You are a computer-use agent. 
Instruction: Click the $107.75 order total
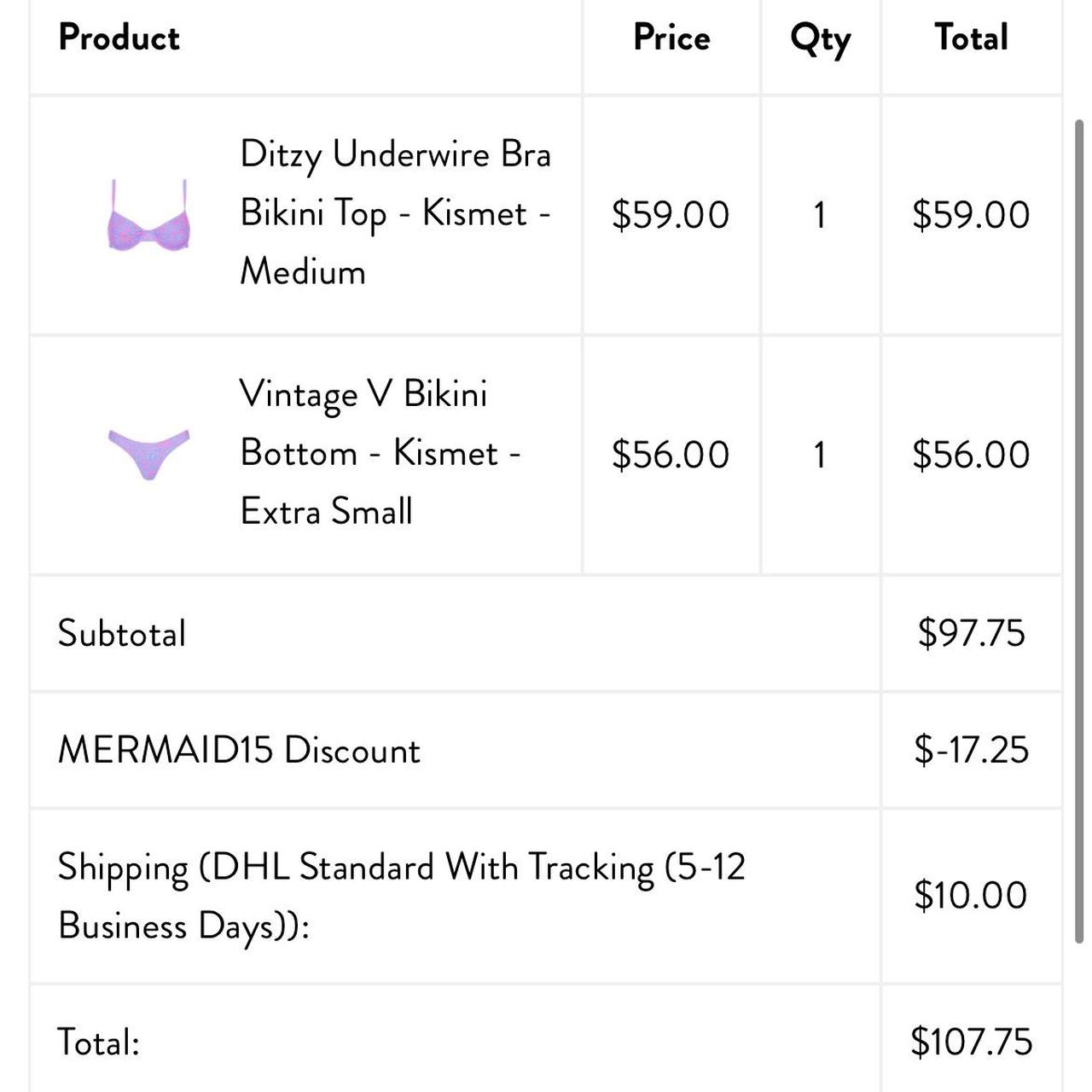coord(971,1042)
